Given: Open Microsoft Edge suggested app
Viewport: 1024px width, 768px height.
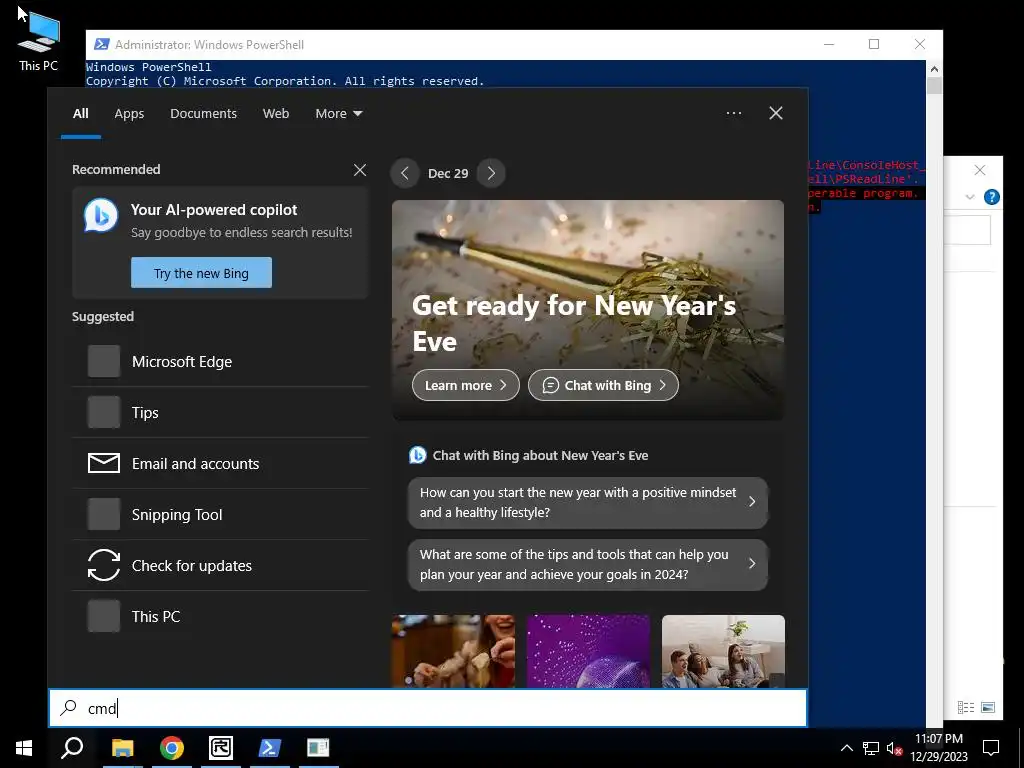Looking at the screenshot, I should 220,362.
